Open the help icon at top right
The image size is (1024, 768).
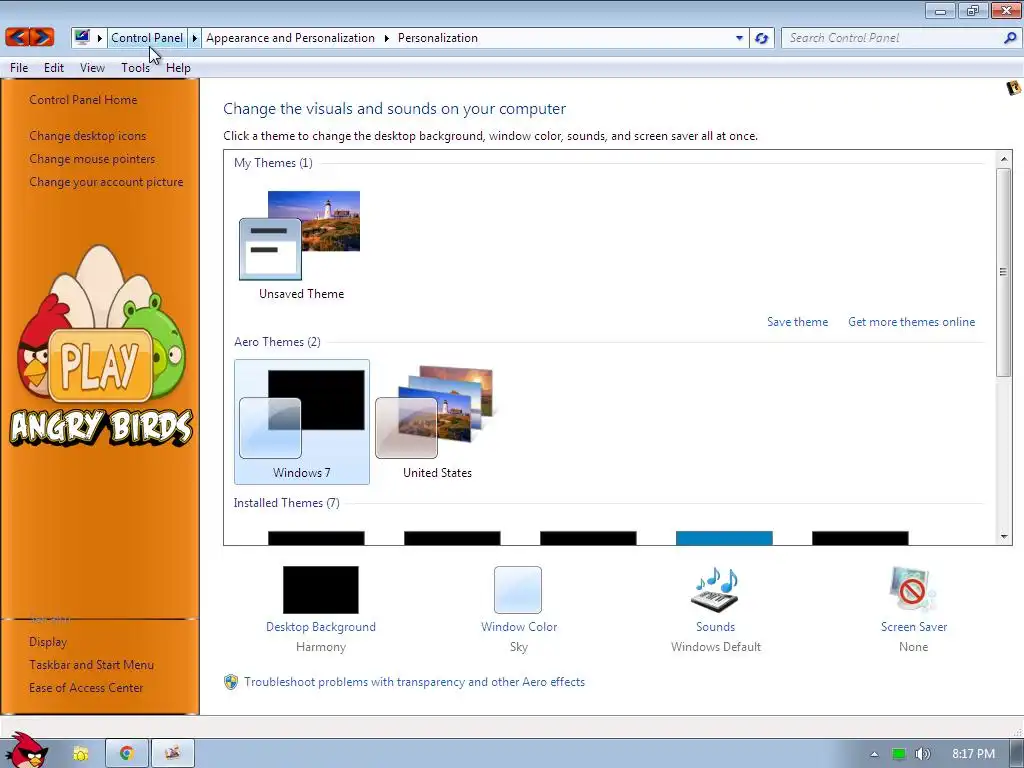click(x=1013, y=88)
